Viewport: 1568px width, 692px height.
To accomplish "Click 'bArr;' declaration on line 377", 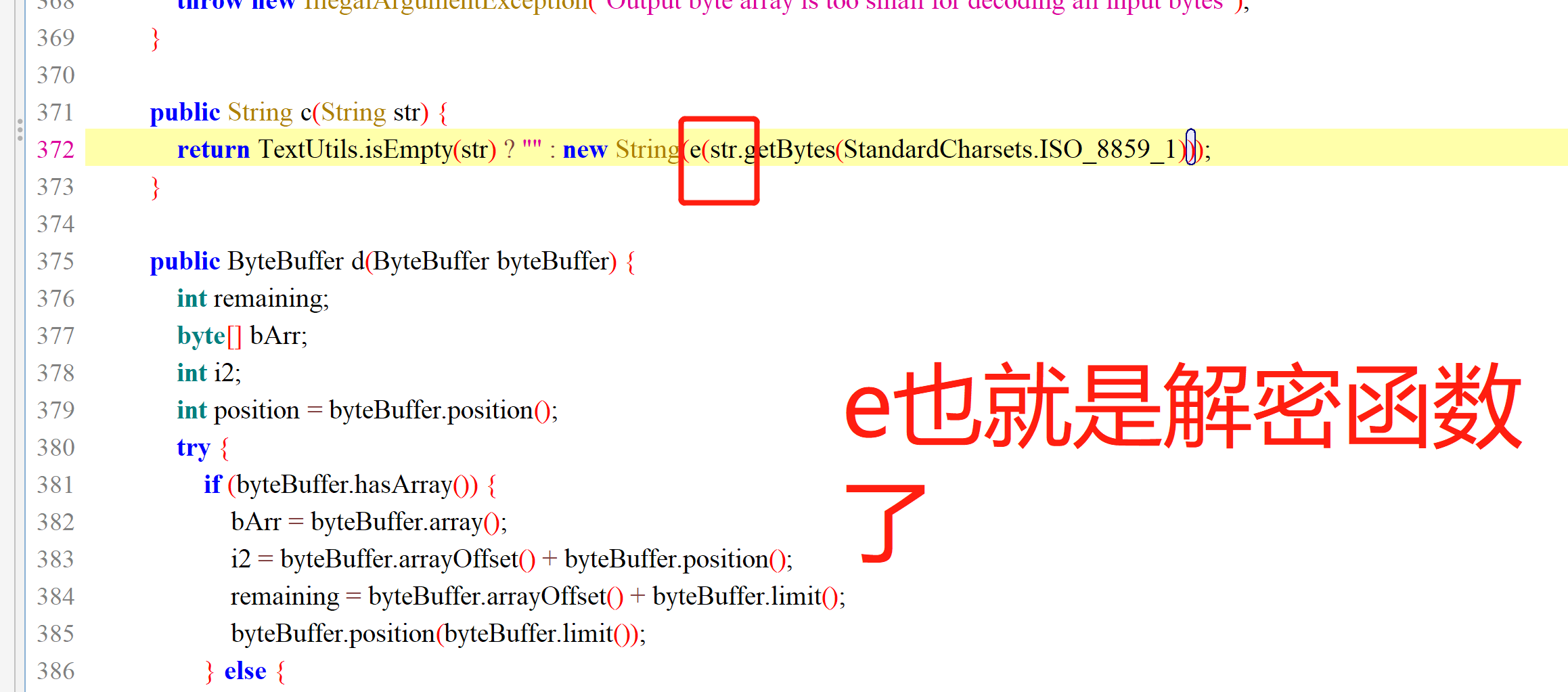I will (278, 336).
